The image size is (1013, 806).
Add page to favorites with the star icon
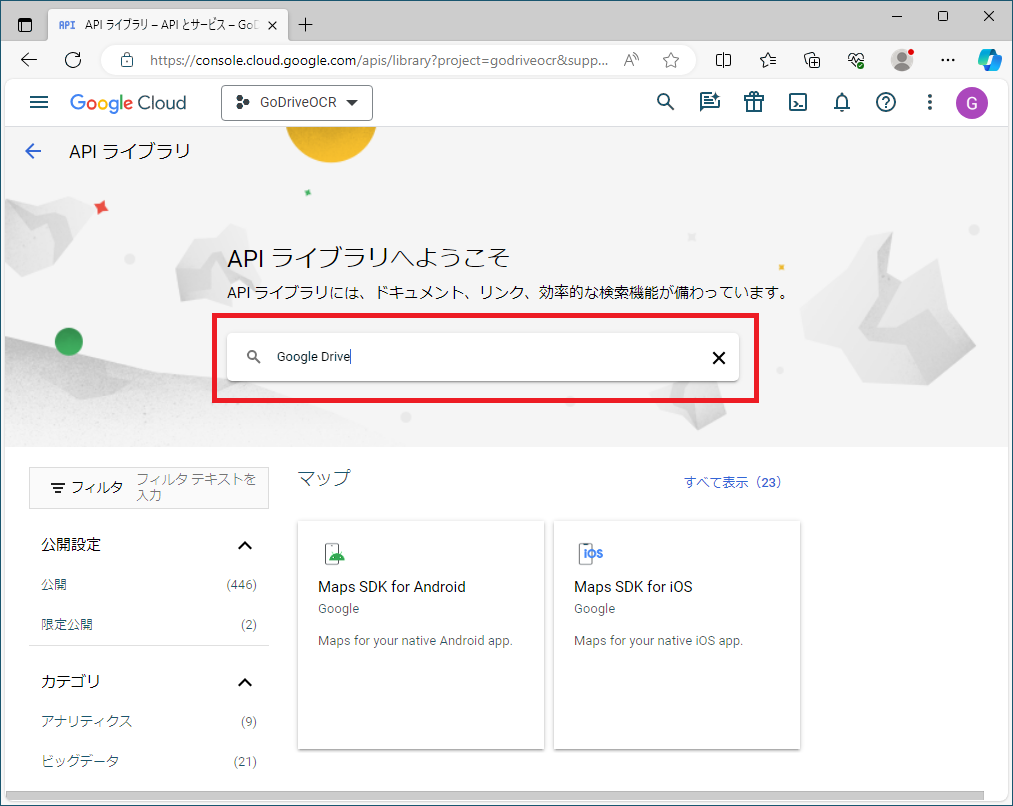tap(671, 60)
